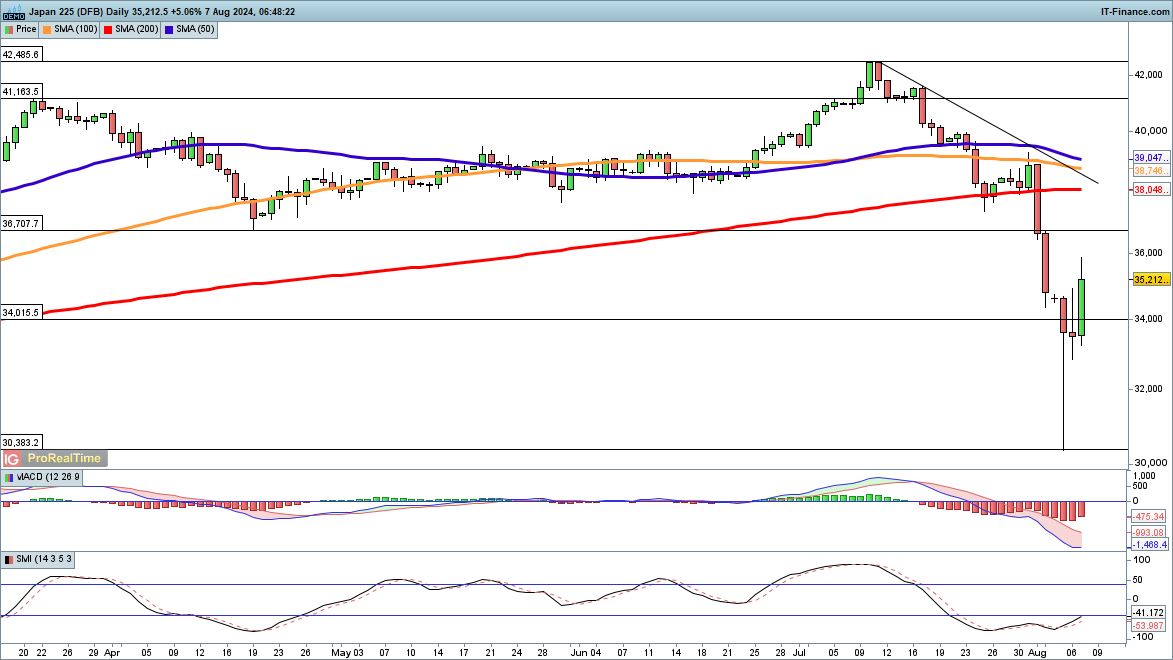
Task: Select the SMA (200) legend tab
Action: (x=133, y=30)
